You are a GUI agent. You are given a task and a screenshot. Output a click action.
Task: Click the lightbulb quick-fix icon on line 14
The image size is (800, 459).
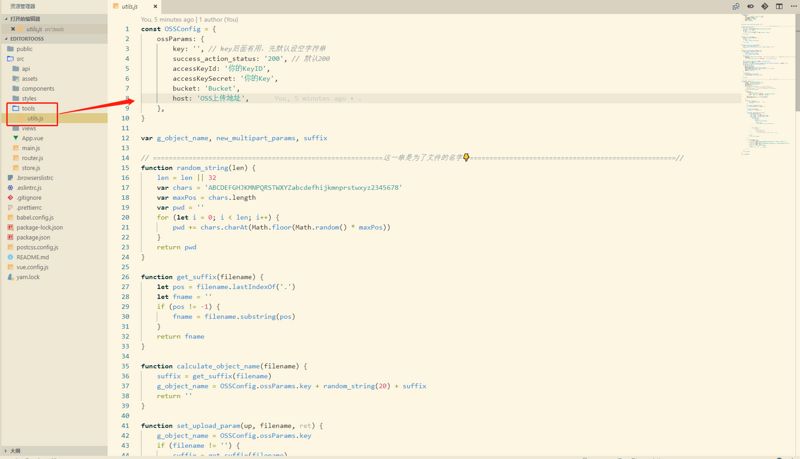466,158
